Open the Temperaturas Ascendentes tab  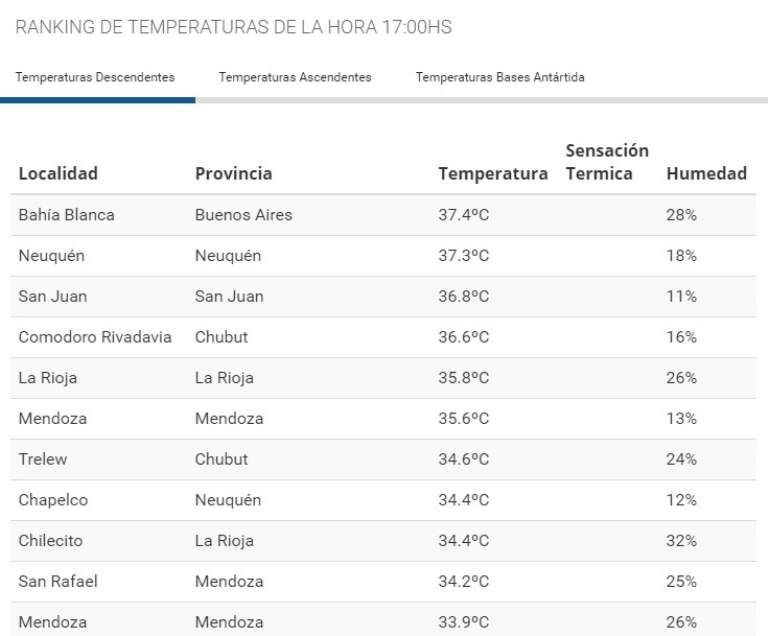click(x=295, y=77)
